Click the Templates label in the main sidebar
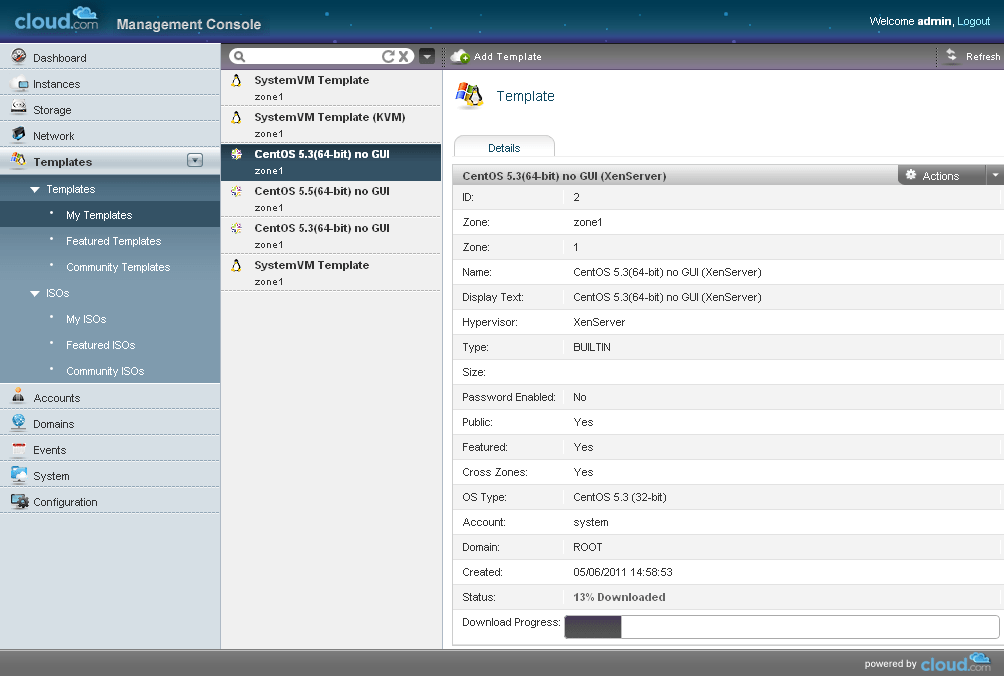This screenshot has width=1004, height=676. (63, 162)
